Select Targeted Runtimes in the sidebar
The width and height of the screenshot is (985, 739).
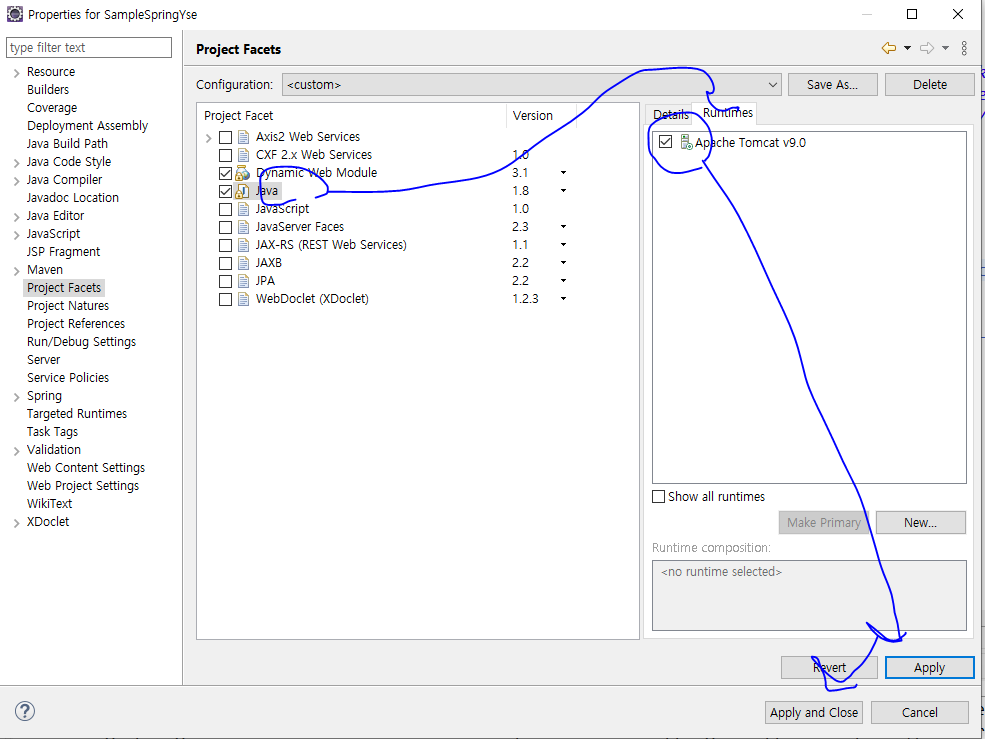[77, 413]
